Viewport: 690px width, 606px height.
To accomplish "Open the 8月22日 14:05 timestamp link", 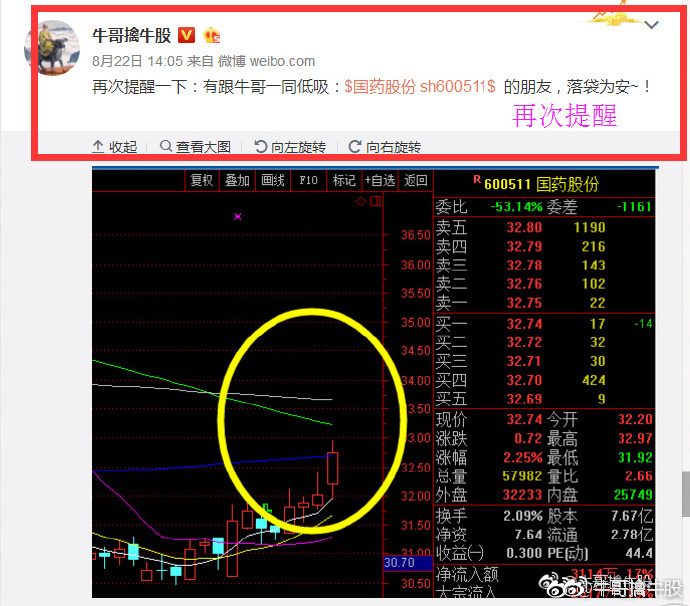I will [137, 61].
